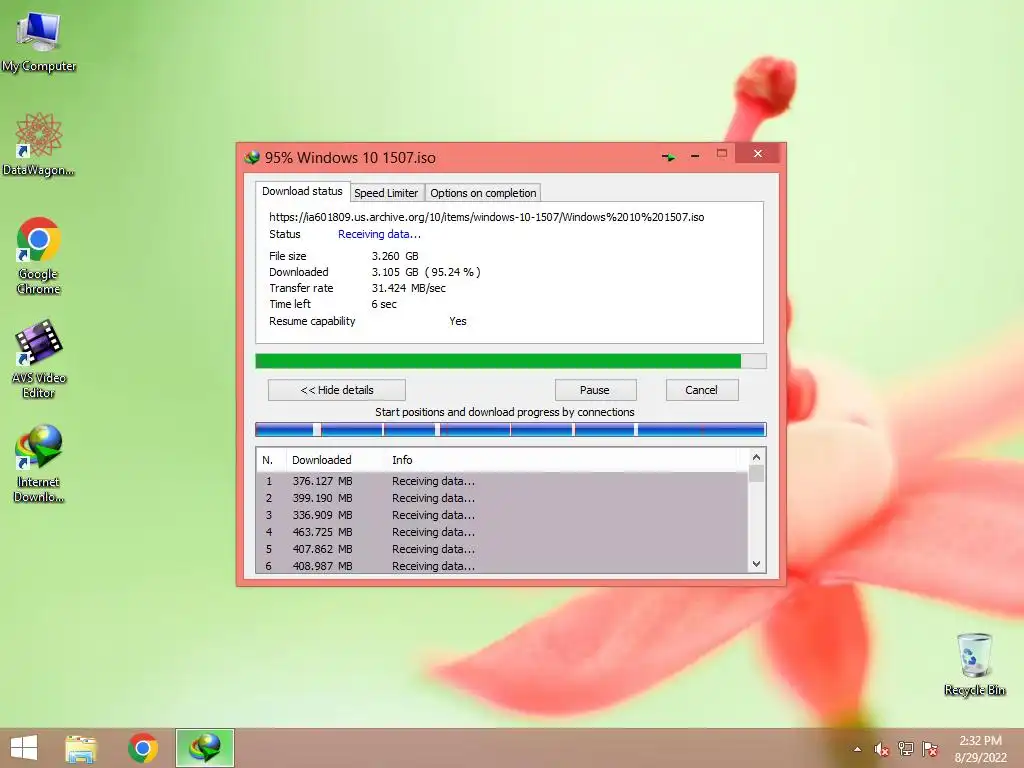Click the green arrow title bar icon

pos(668,157)
